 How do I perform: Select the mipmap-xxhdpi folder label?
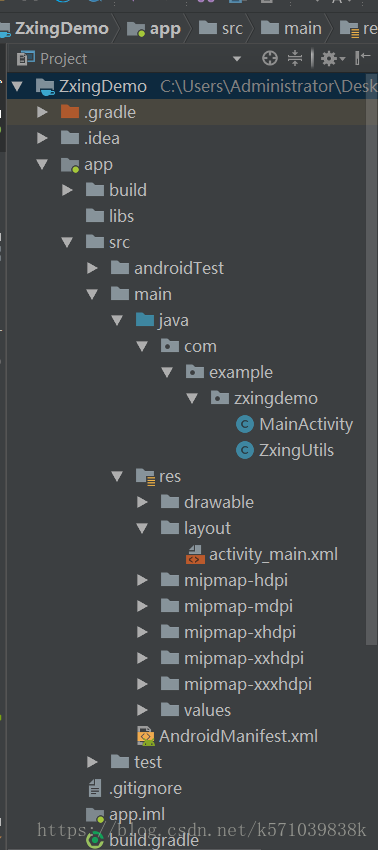[x=244, y=659]
